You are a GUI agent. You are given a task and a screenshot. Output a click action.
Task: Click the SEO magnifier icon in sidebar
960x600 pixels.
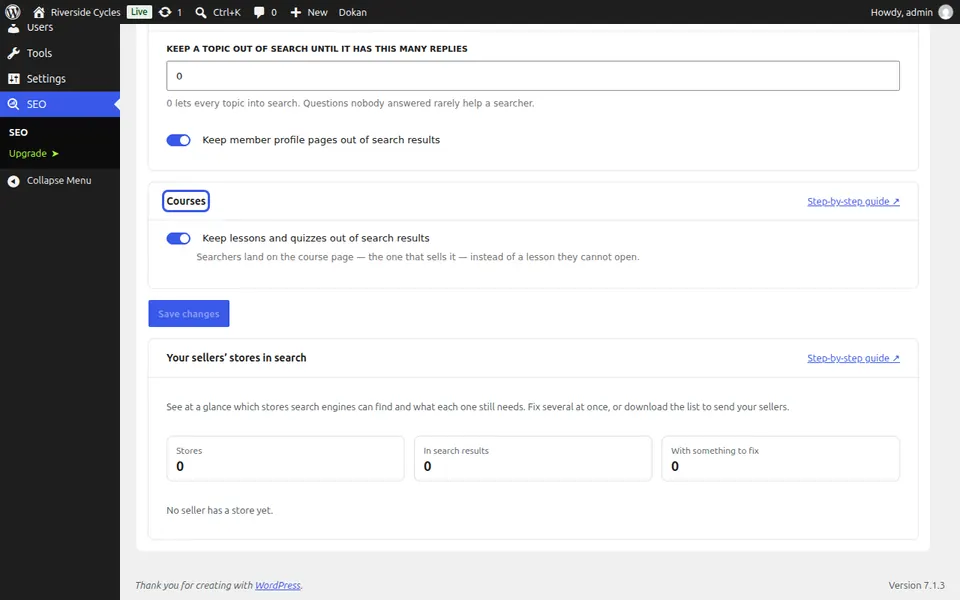[13, 104]
